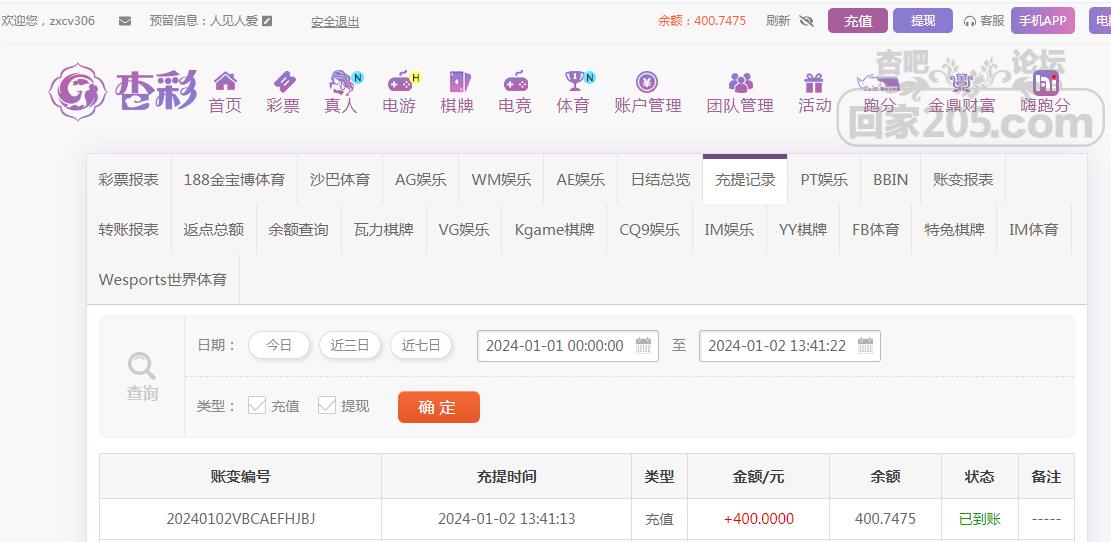Screen dimensions: 1111x542
Task: Open the lottery (彩票) ticket icon
Action: 283,82
